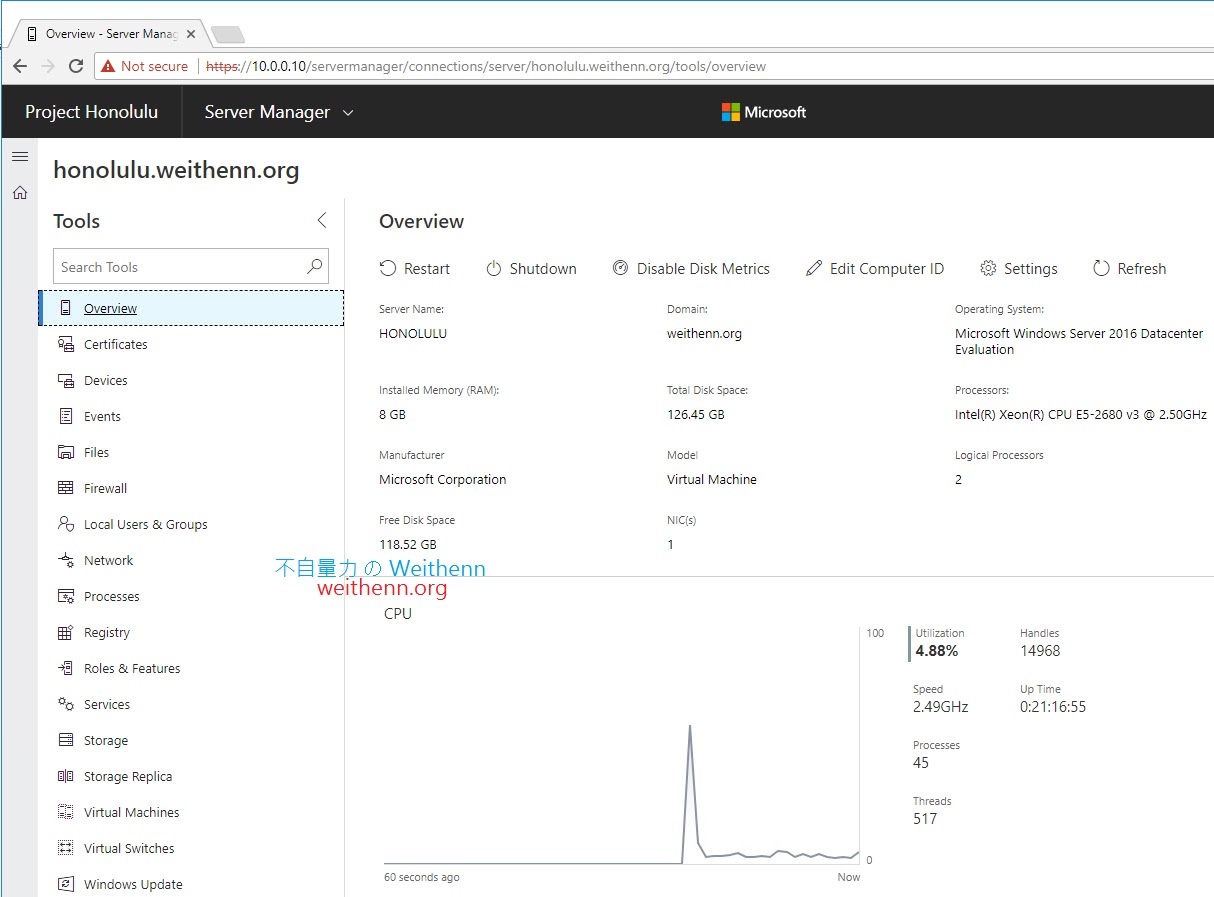1214x897 pixels.
Task: Click the Events log icon
Action: [66, 416]
